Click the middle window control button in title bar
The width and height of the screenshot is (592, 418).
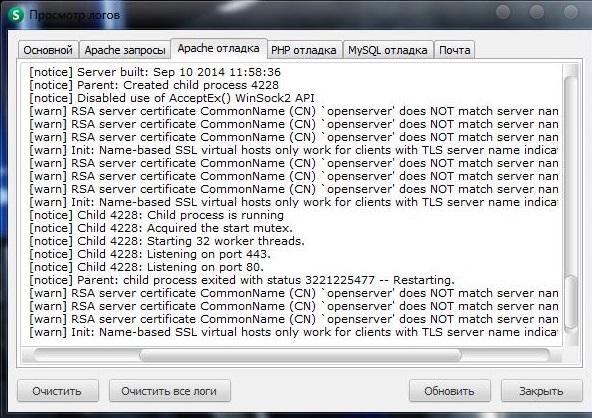[537, 12]
